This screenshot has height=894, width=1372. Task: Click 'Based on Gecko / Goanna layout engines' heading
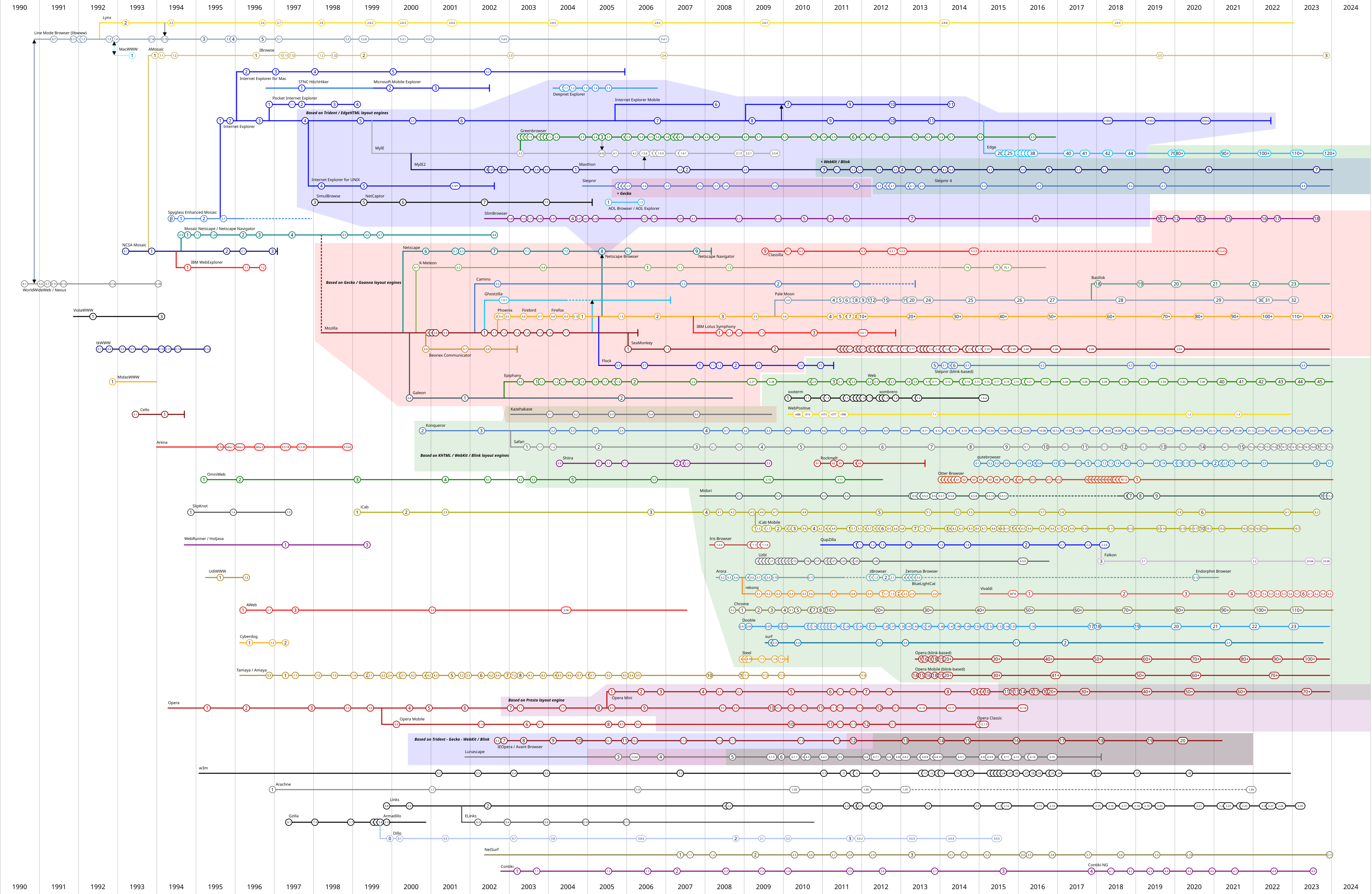(x=363, y=283)
